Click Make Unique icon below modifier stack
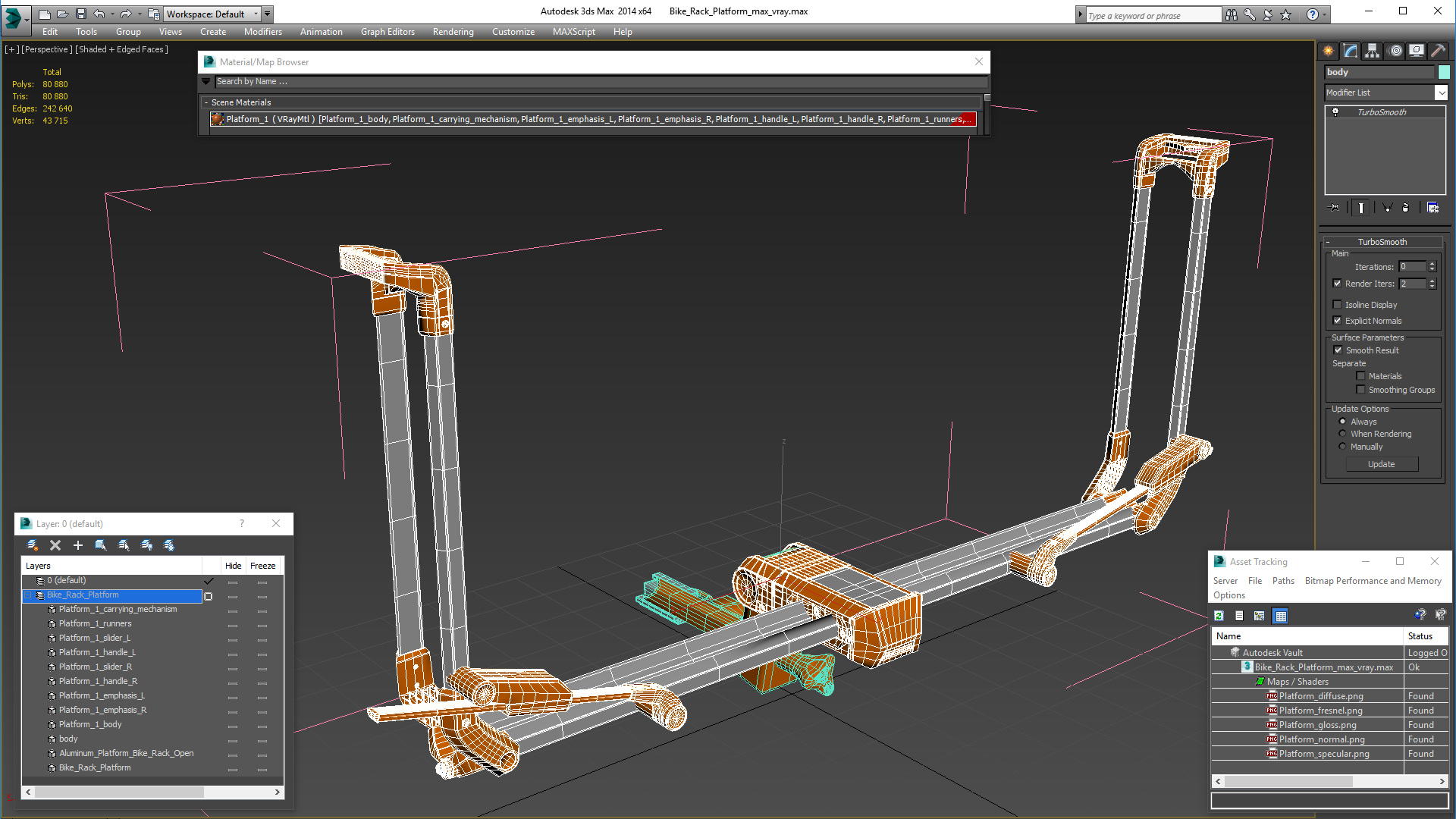The height and width of the screenshot is (819, 1456). pos(1387,208)
